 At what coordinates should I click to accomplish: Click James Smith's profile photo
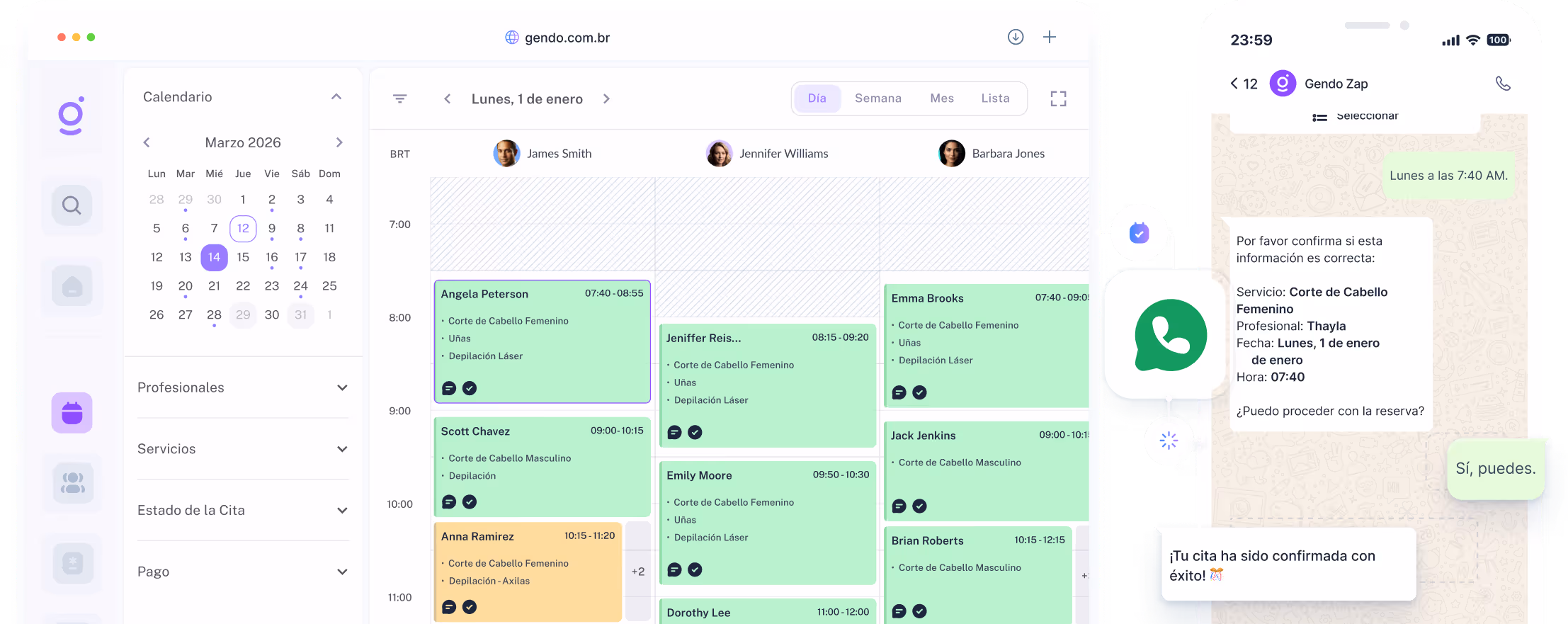pos(506,153)
